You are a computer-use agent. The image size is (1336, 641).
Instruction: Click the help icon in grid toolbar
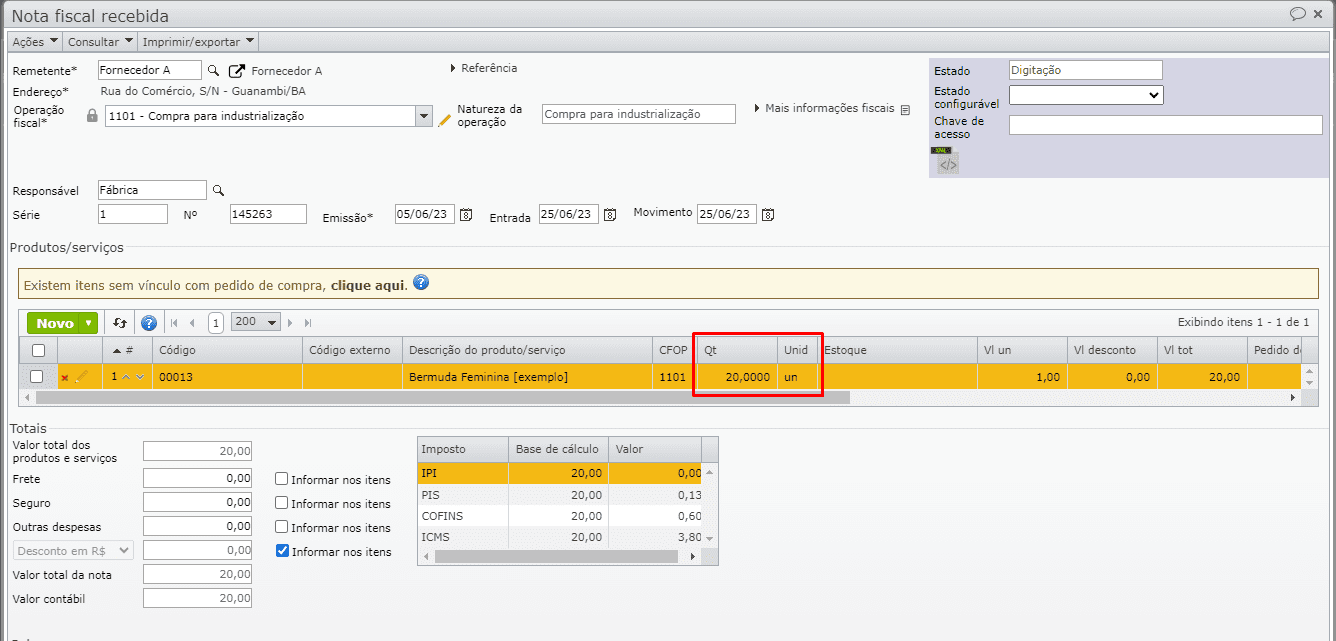coord(149,323)
